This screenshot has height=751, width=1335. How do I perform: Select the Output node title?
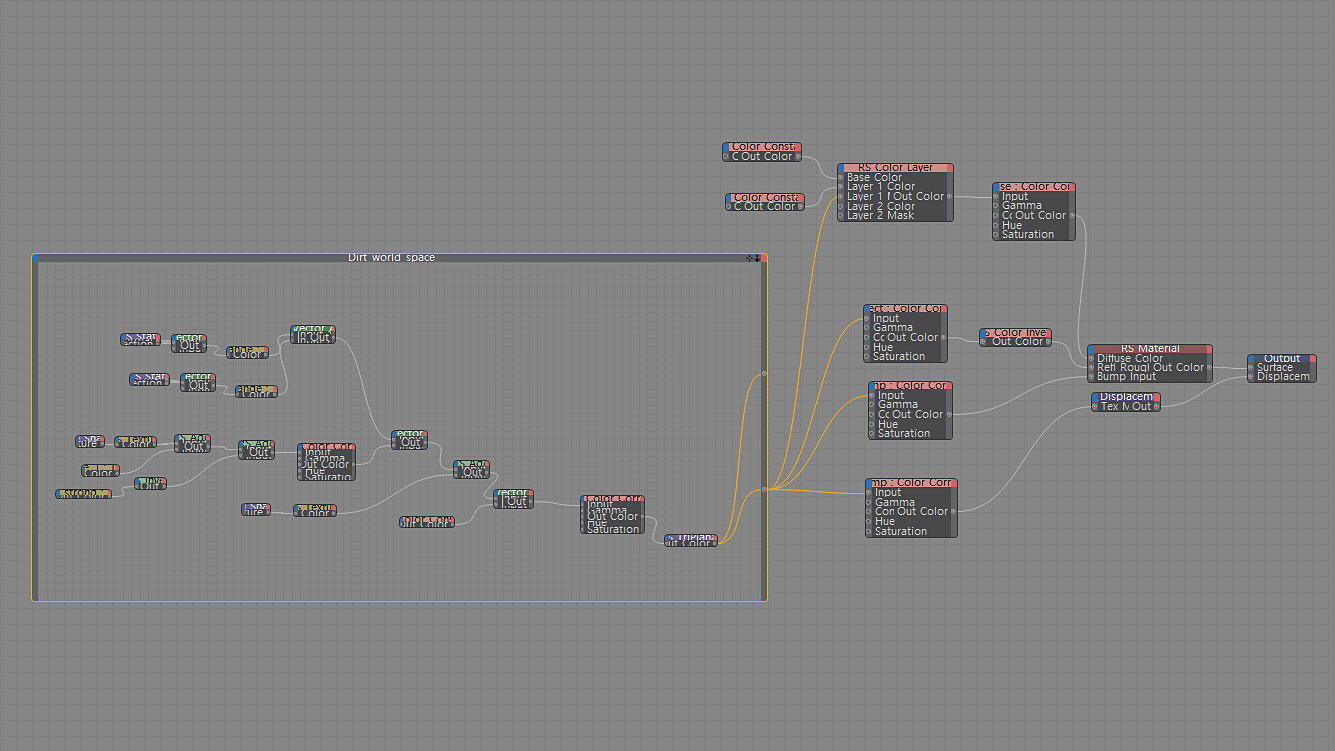(x=1282, y=358)
